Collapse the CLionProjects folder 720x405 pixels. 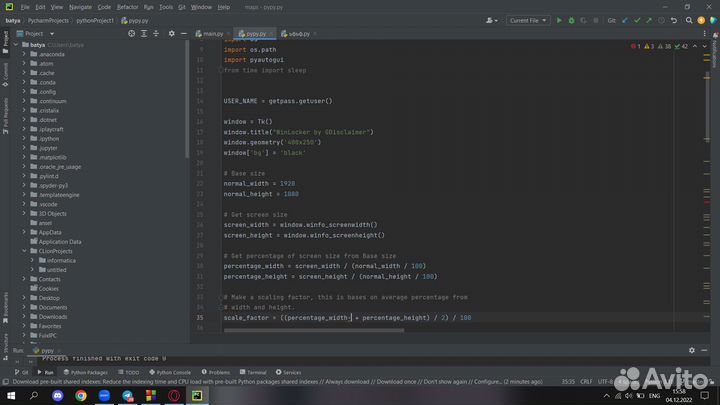tap(25, 251)
